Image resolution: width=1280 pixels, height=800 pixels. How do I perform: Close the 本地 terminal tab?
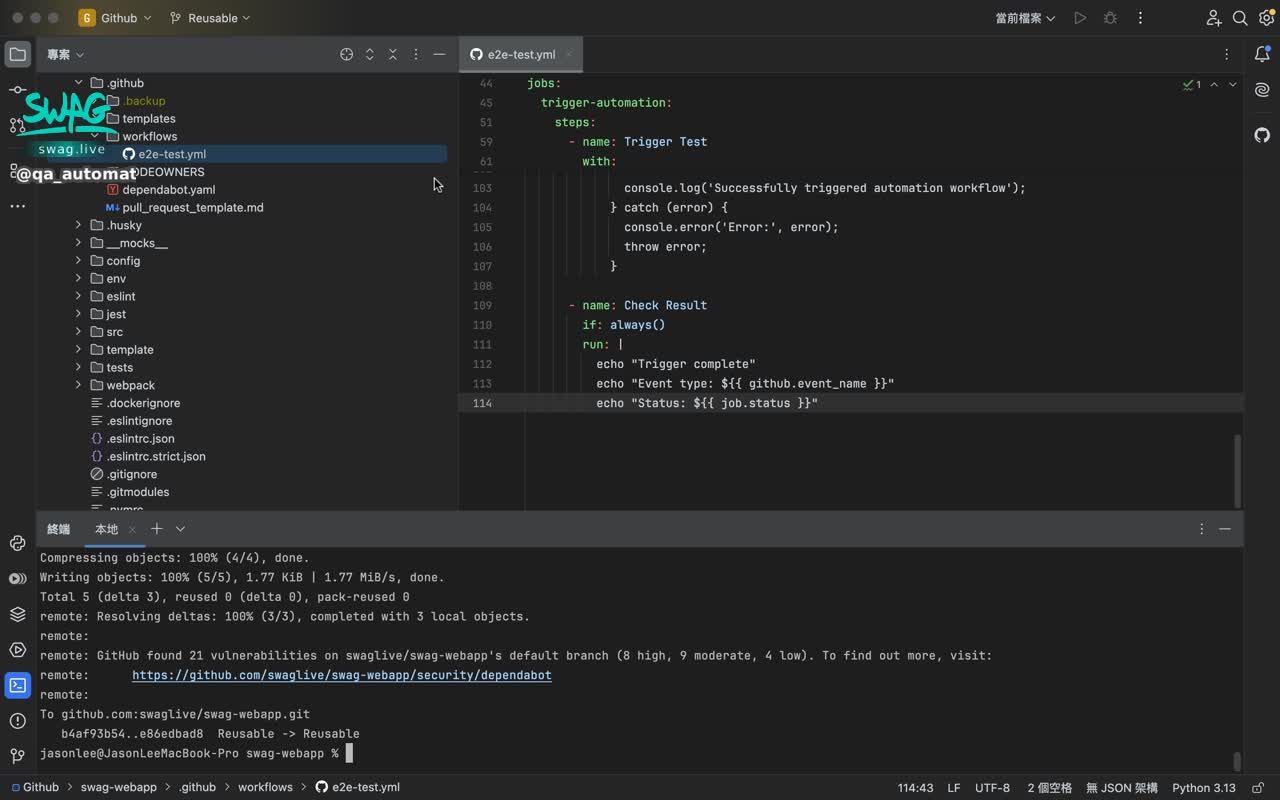132,529
